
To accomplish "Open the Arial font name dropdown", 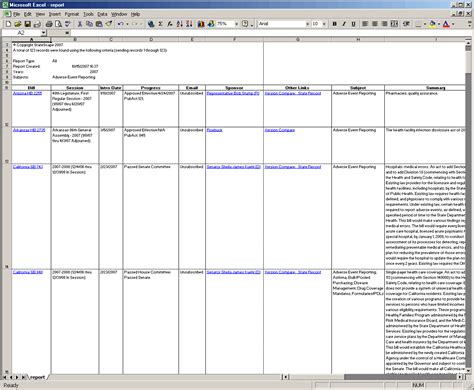I will pos(307,24).
